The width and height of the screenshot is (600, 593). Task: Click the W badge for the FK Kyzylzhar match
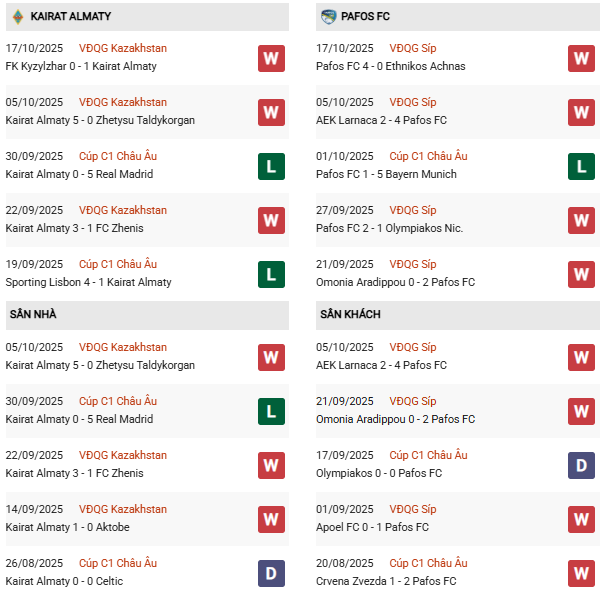coord(271,58)
